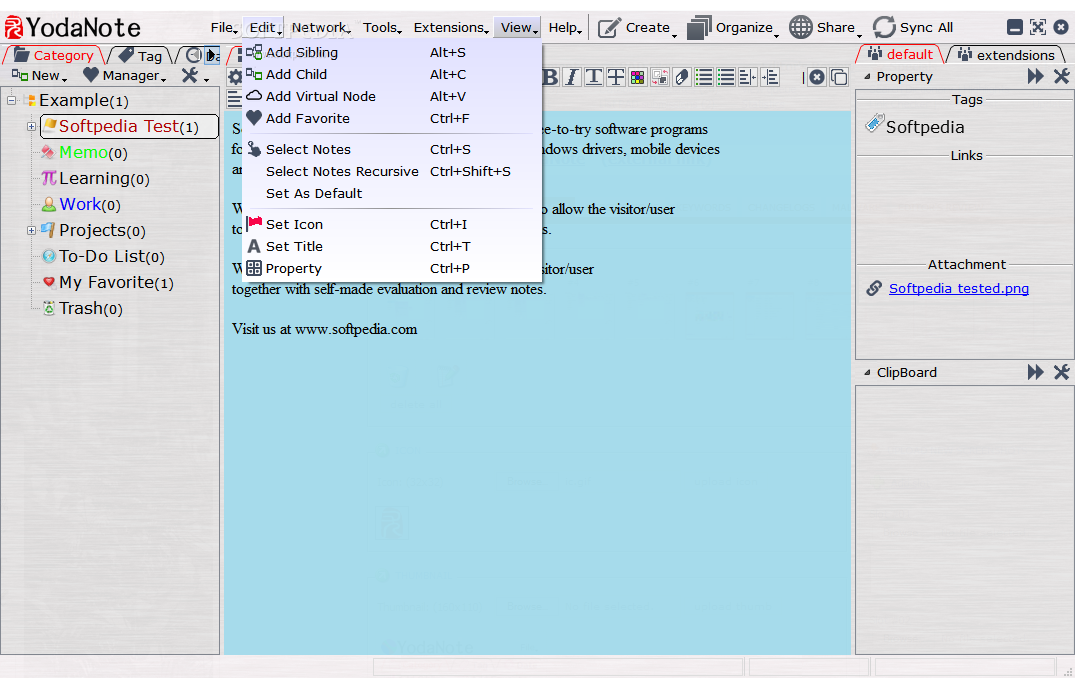1075x678 pixels.
Task: Choose Select Notes Recursive menu entry
Action: click(391, 171)
